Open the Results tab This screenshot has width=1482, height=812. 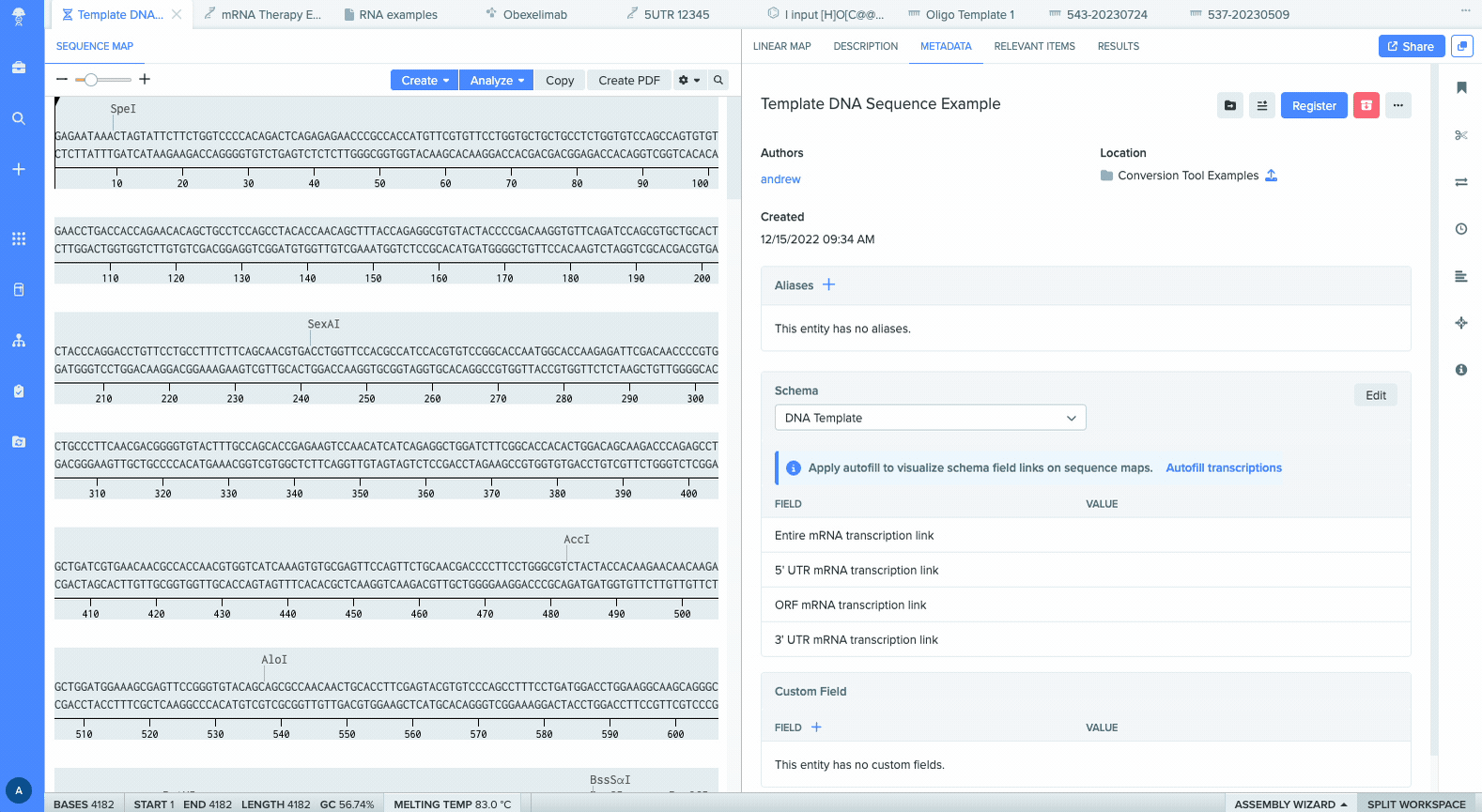click(1119, 46)
